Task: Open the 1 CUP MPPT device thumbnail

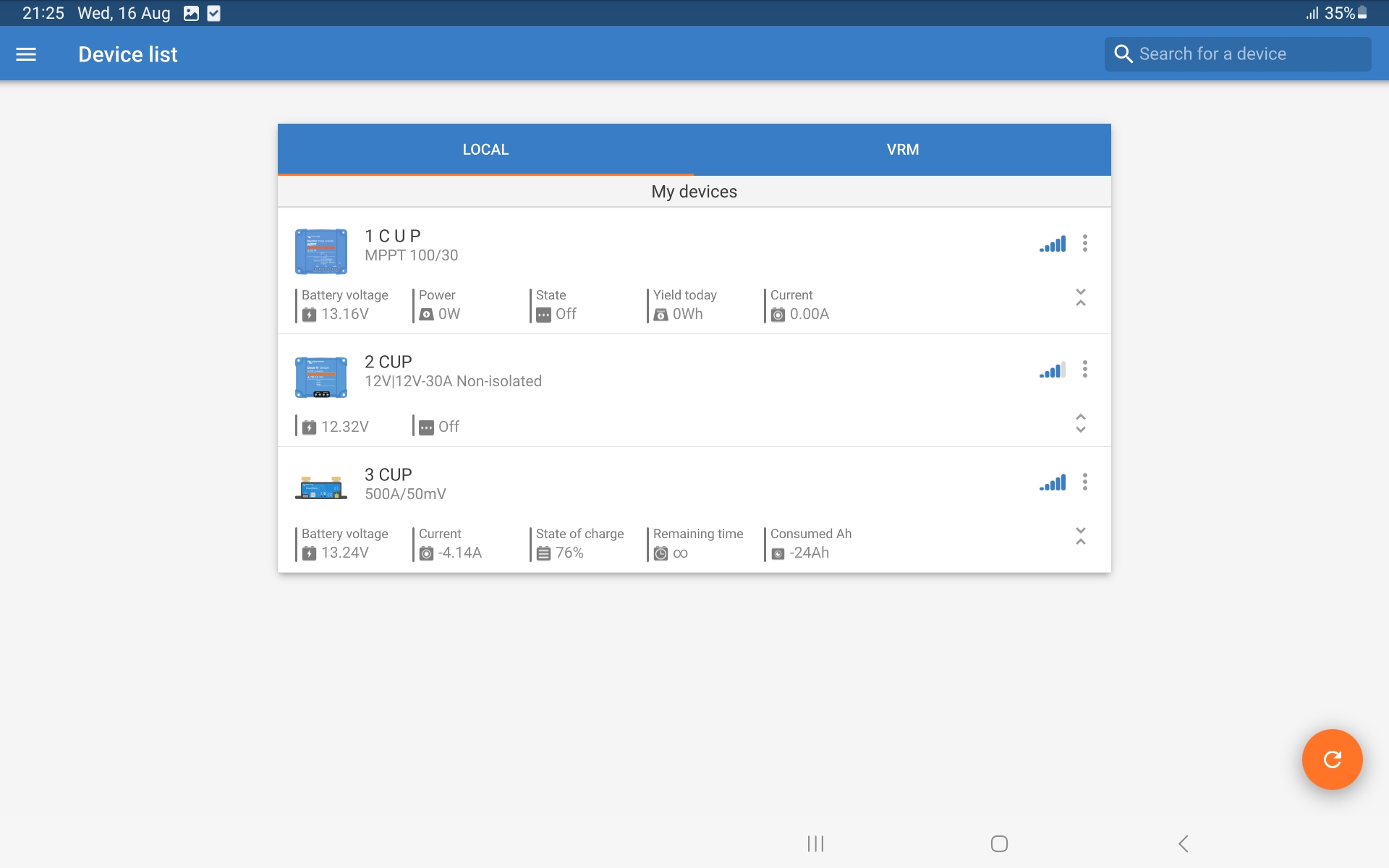Action: pos(321,252)
